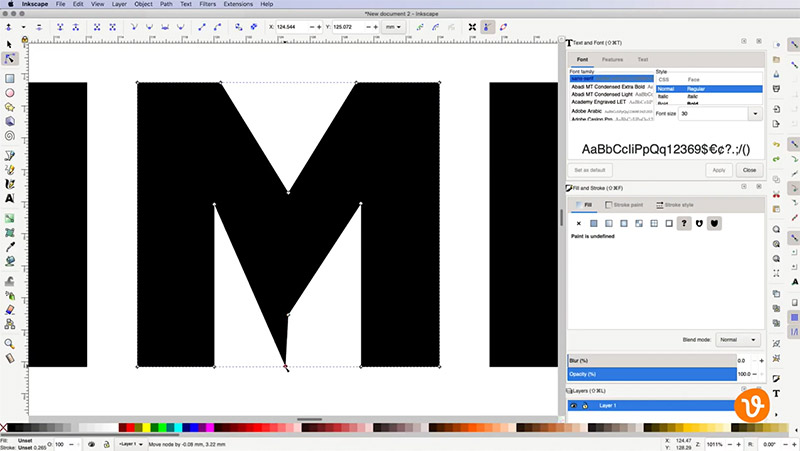This screenshot has width=800, height=451.
Task: Open the Blend mode Normal dropdown
Action: coord(738,340)
